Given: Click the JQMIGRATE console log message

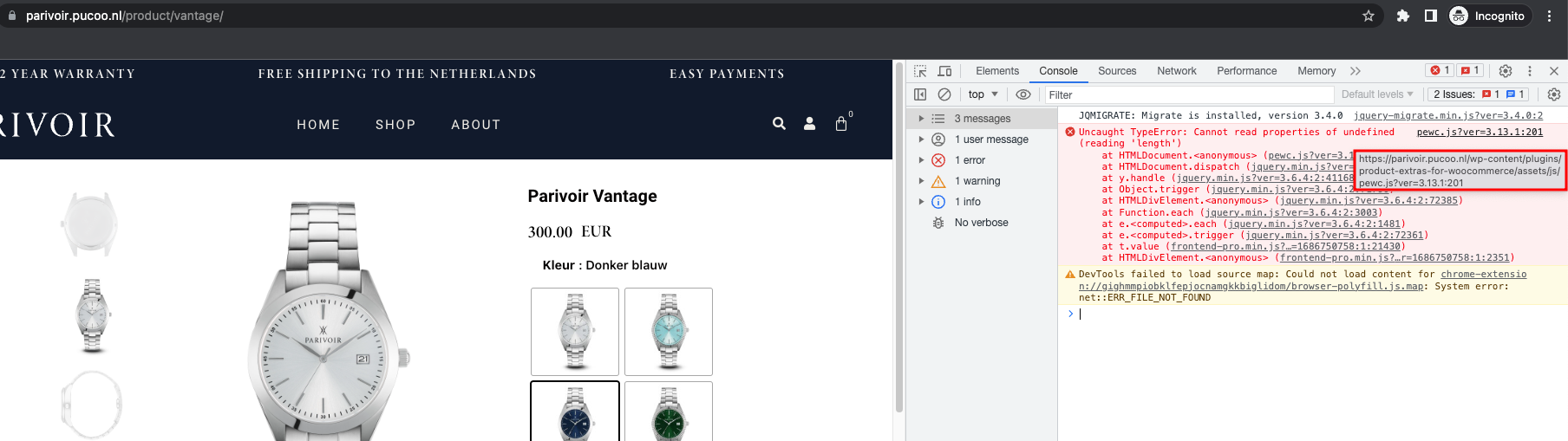Looking at the screenshot, I should pyautogui.click(x=1211, y=115).
